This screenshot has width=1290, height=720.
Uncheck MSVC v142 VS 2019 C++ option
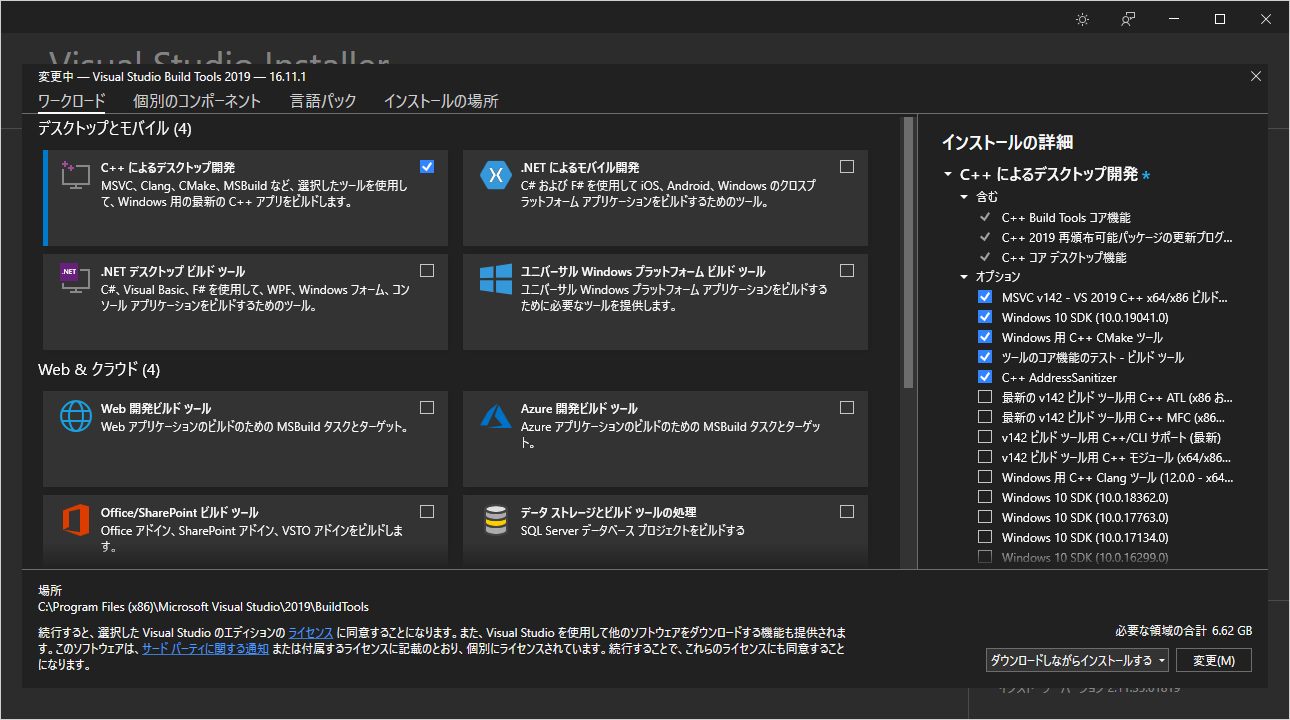(985, 297)
